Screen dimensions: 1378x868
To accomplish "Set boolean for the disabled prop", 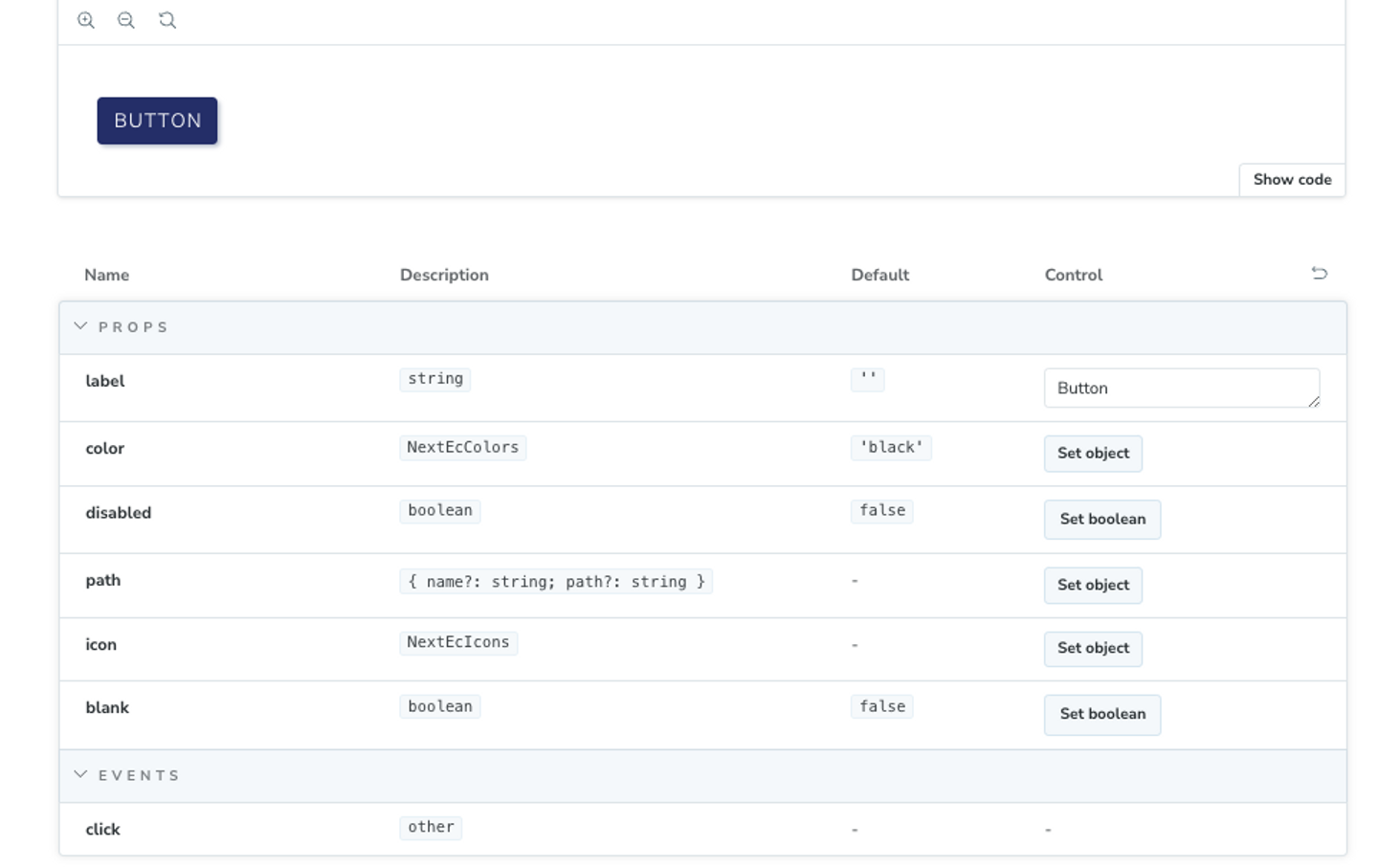I will click(x=1102, y=520).
